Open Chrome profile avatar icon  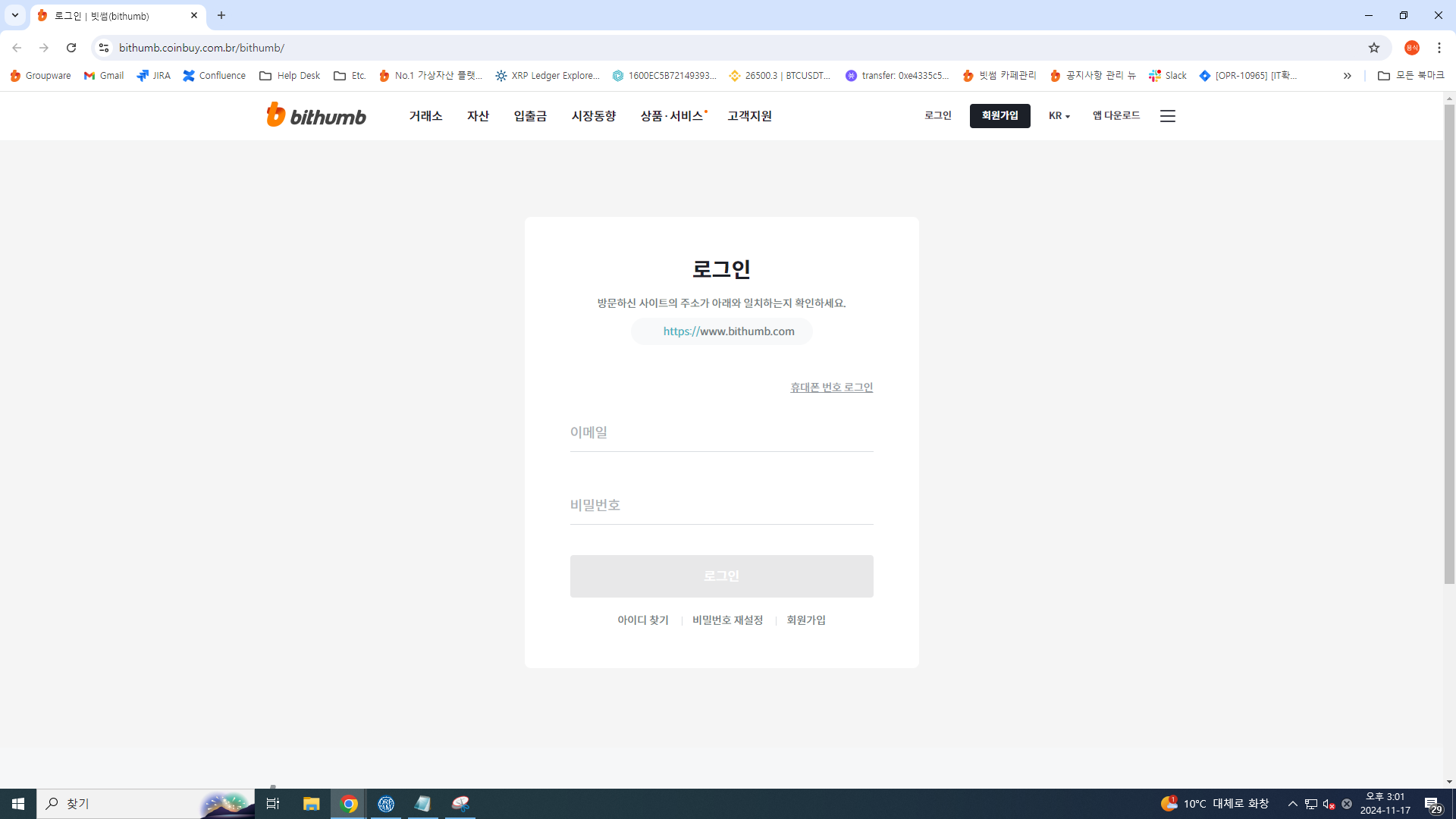pos(1411,48)
